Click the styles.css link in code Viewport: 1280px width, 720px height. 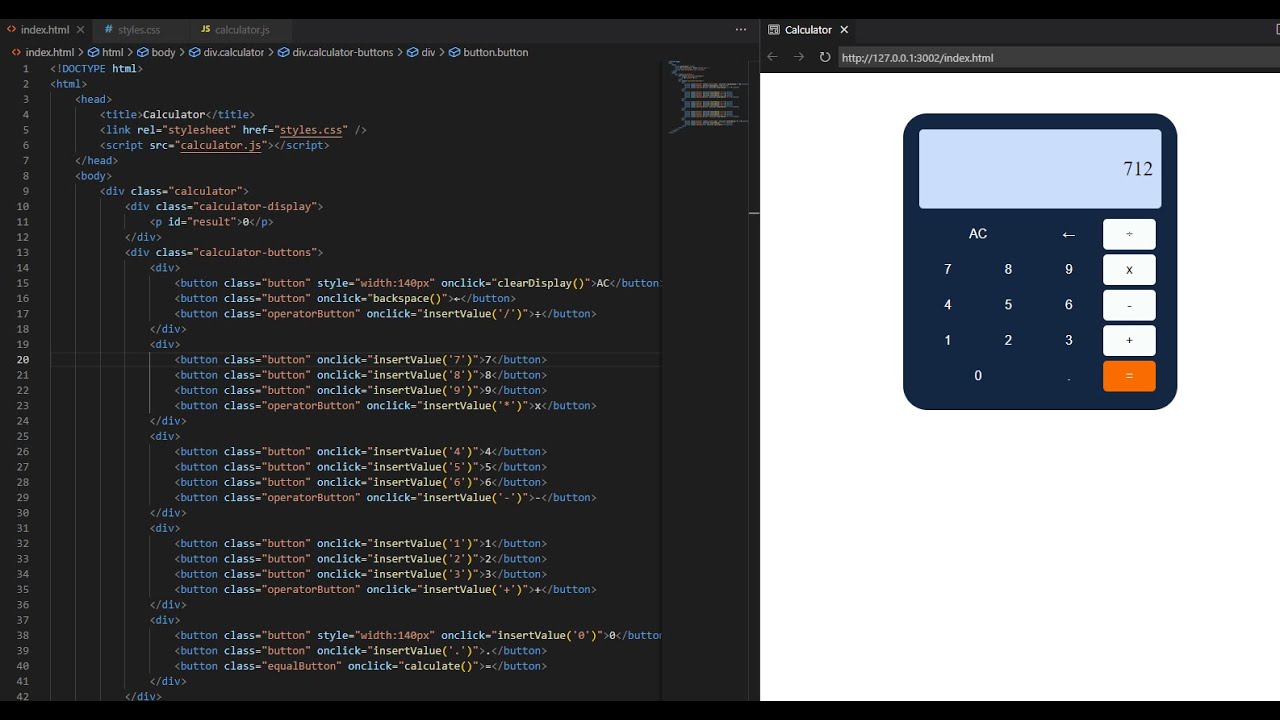coord(311,130)
